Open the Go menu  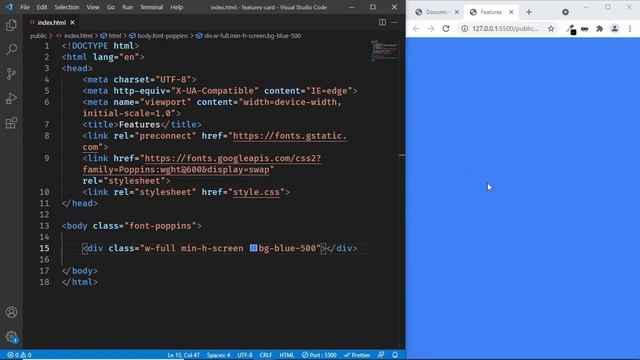tap(111, 7)
